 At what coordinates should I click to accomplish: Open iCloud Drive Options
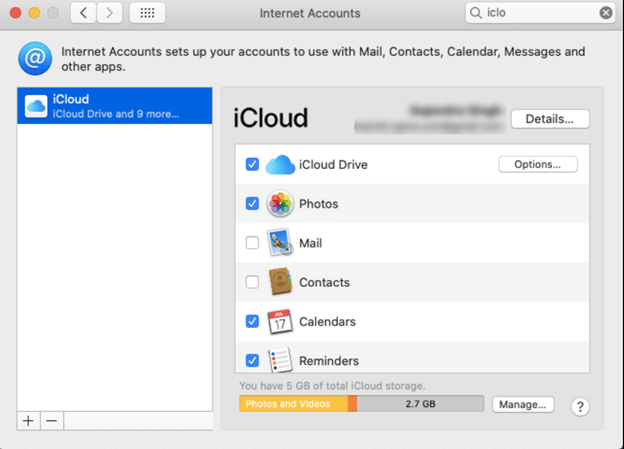[x=538, y=164]
